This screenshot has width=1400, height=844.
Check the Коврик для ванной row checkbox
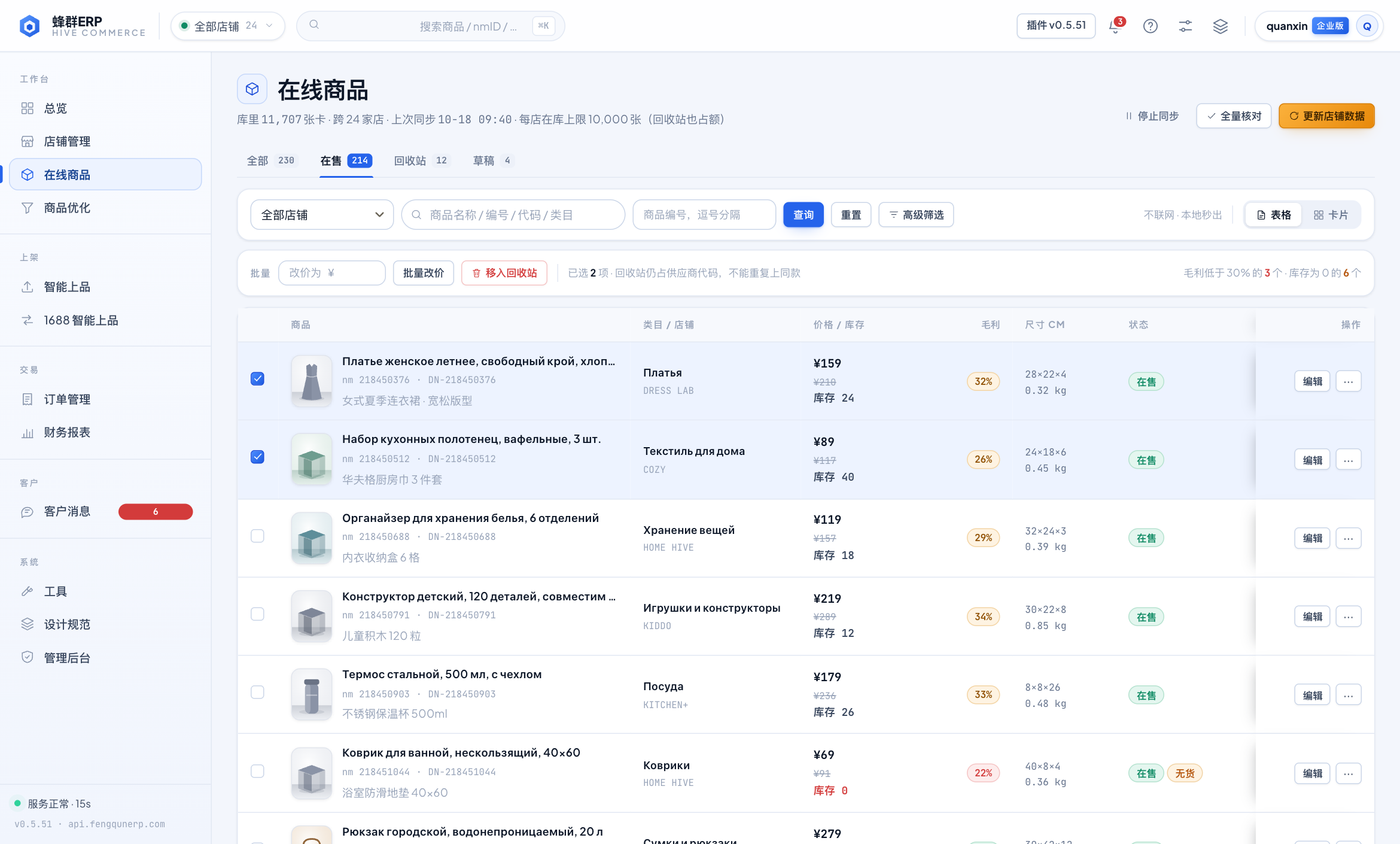(257, 771)
